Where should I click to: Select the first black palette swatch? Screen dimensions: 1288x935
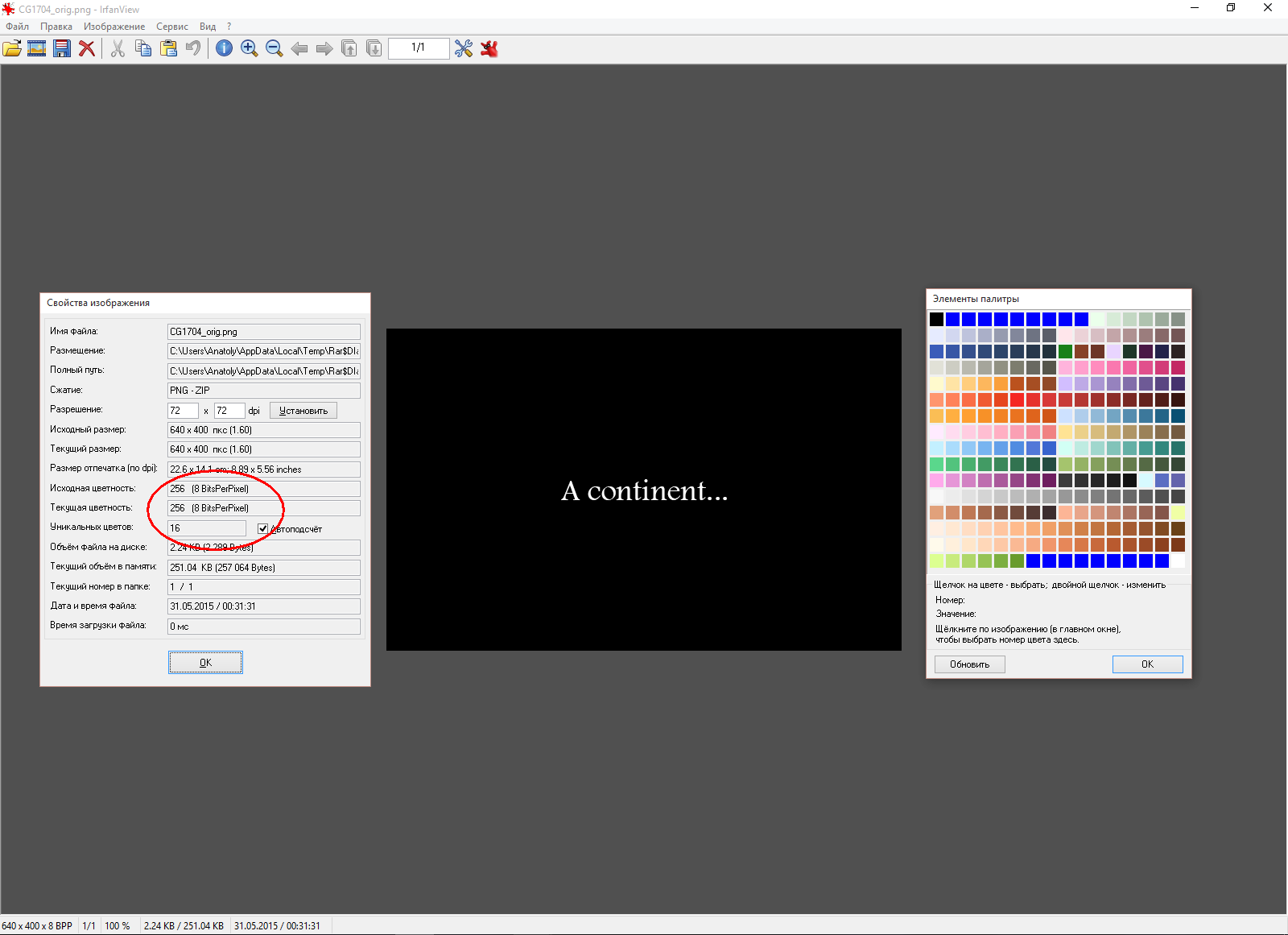click(x=936, y=319)
